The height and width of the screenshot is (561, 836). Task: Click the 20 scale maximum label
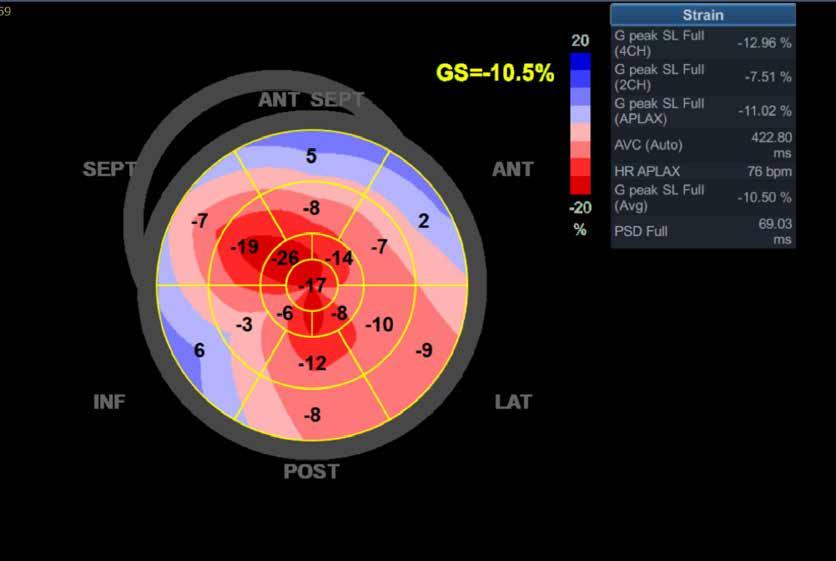(580, 41)
